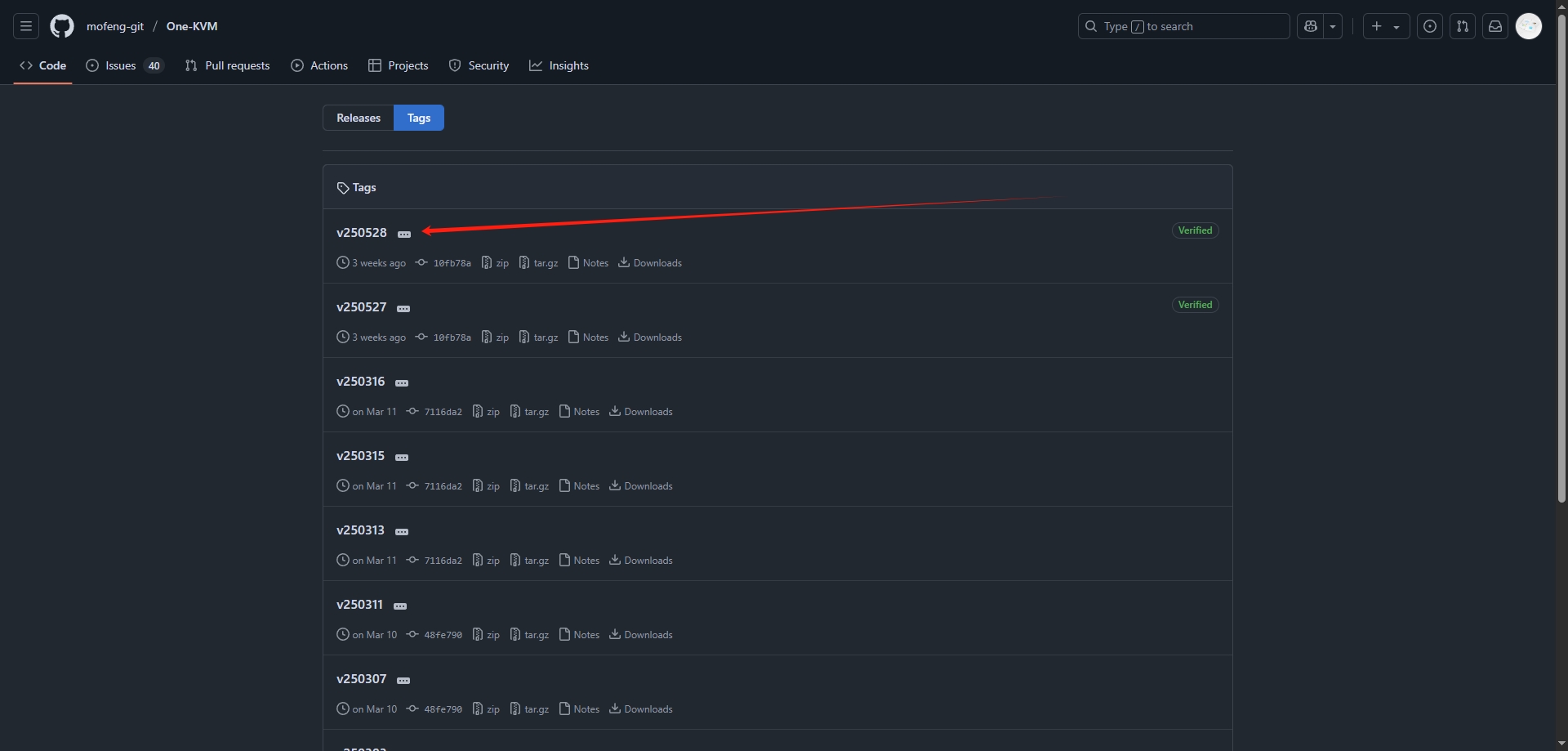Viewport: 1568px width, 751px height.
Task: Open the Verified badge on v250527
Action: pos(1195,305)
